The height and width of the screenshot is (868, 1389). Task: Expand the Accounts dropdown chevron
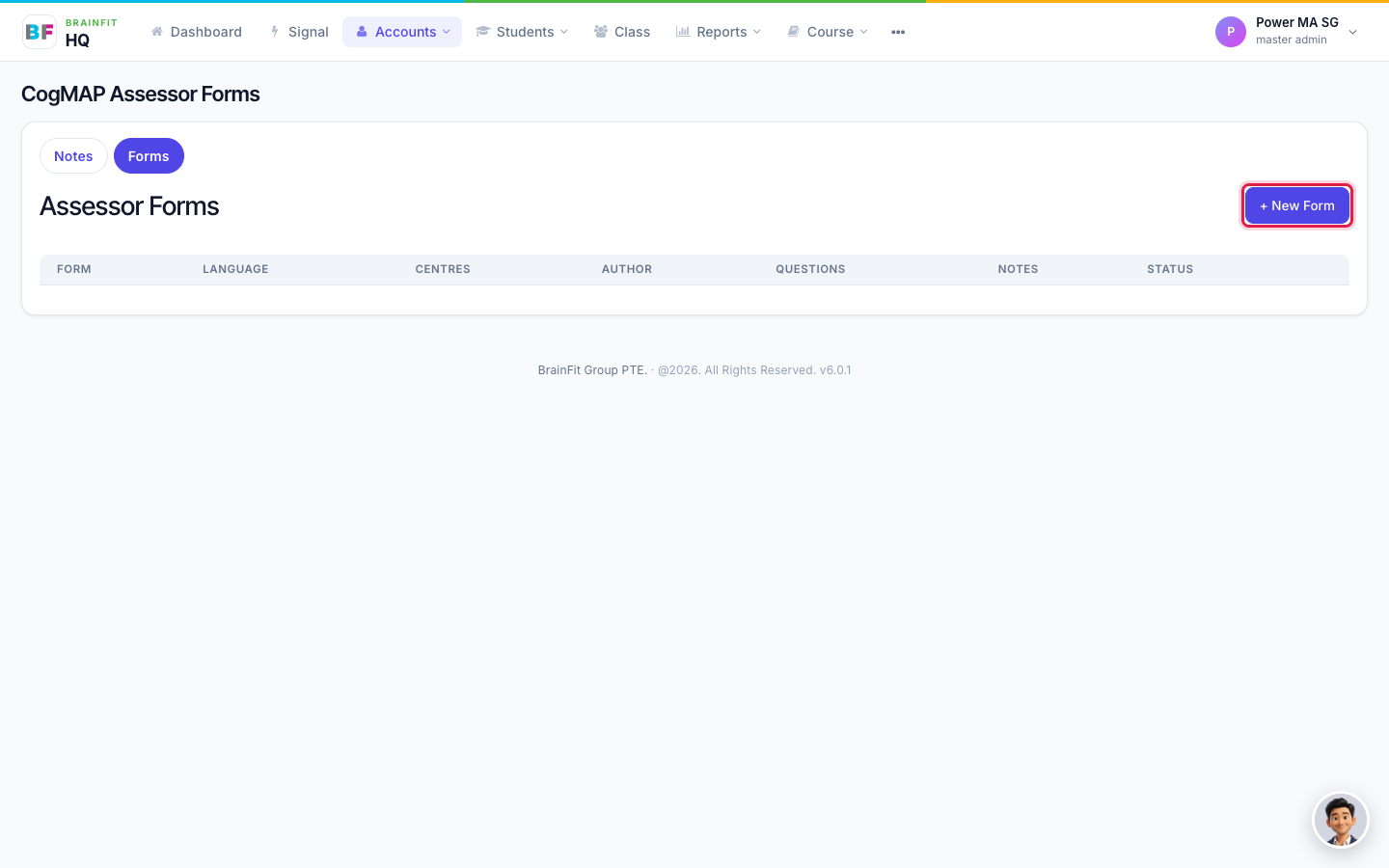(447, 32)
